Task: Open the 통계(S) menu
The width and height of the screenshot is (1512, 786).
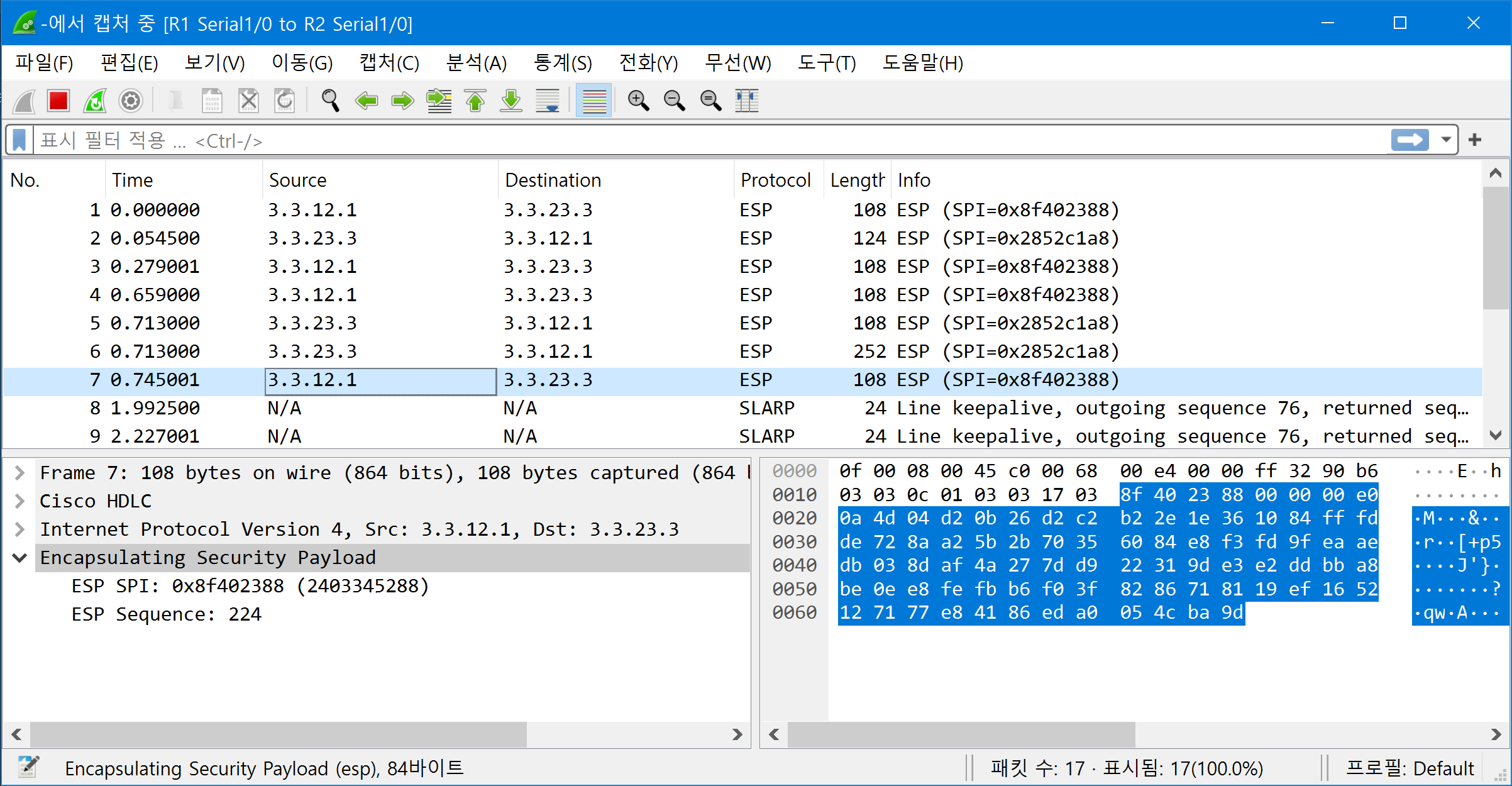Action: (x=563, y=63)
